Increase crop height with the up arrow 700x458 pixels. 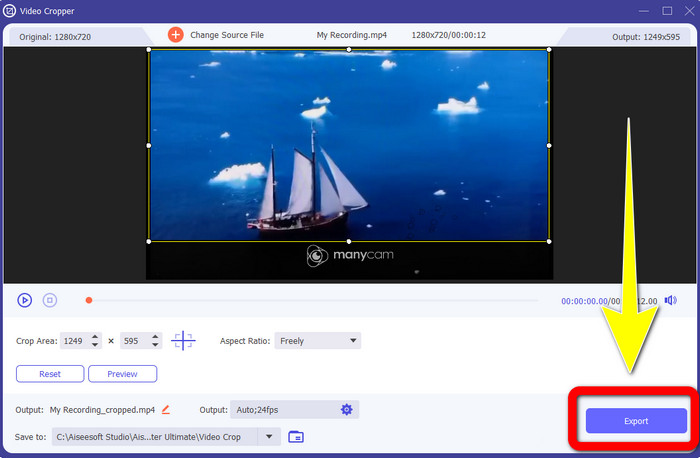coord(155,337)
